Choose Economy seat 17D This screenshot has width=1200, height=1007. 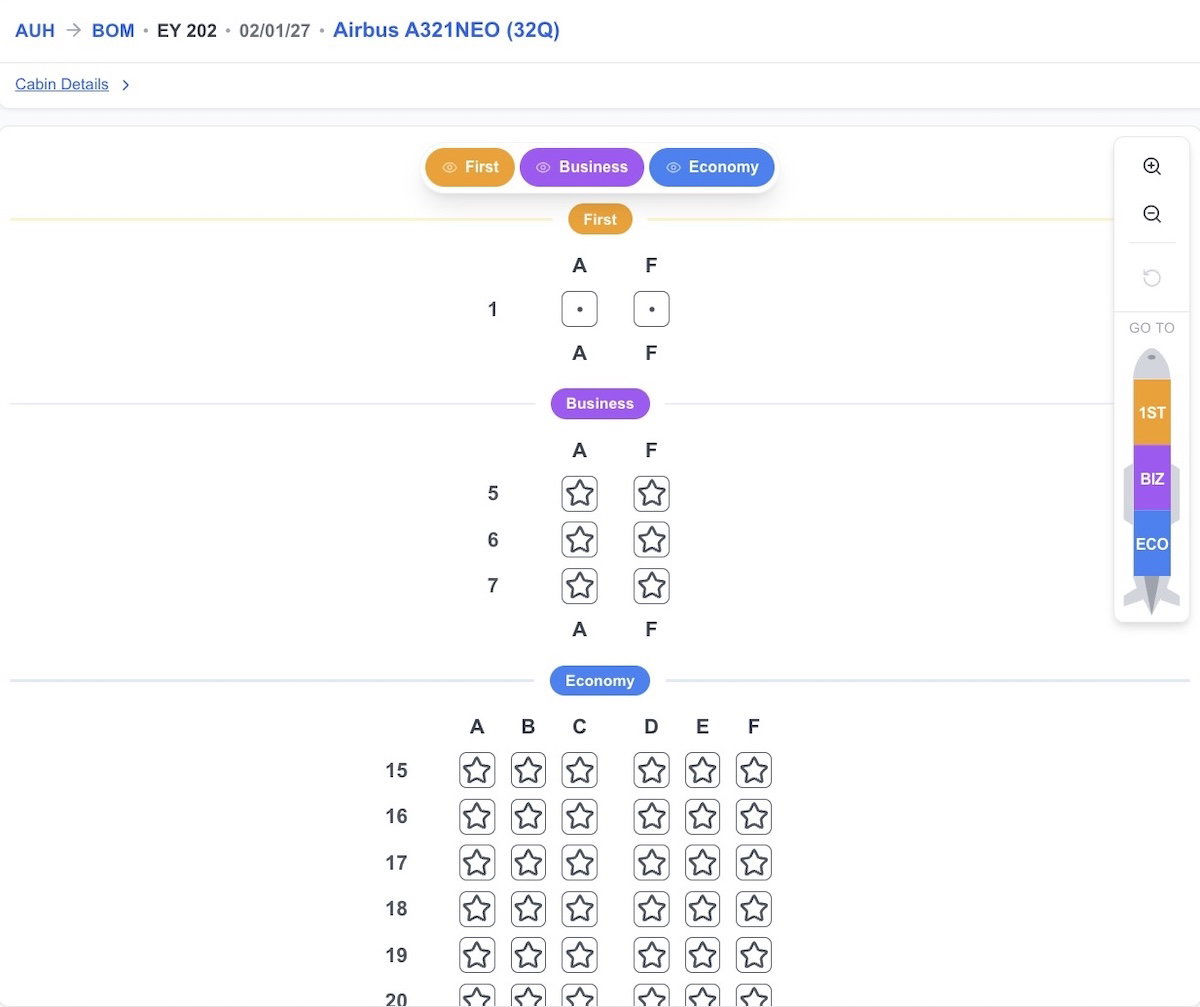[651, 862]
